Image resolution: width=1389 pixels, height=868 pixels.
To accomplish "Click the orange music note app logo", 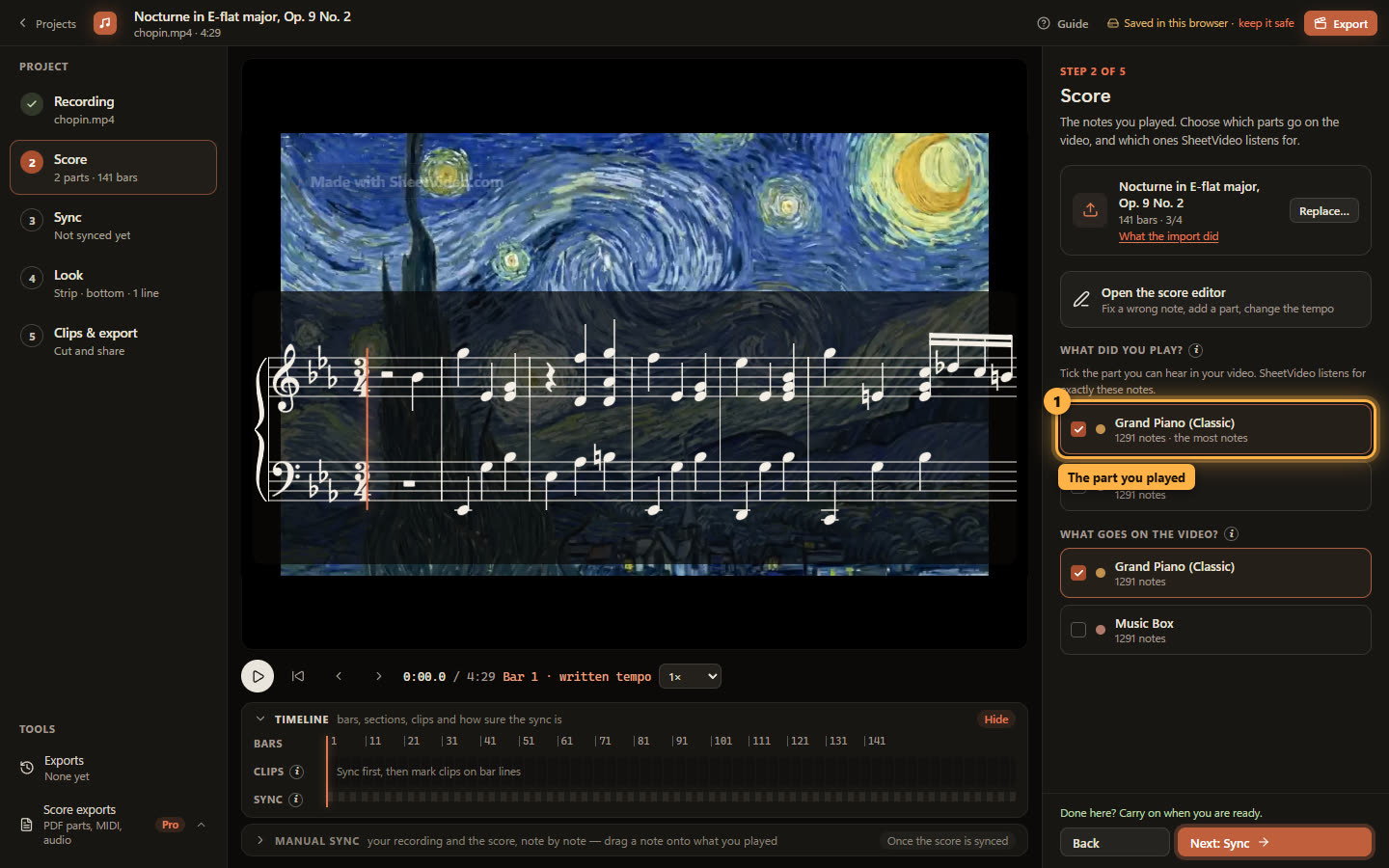I will (105, 23).
